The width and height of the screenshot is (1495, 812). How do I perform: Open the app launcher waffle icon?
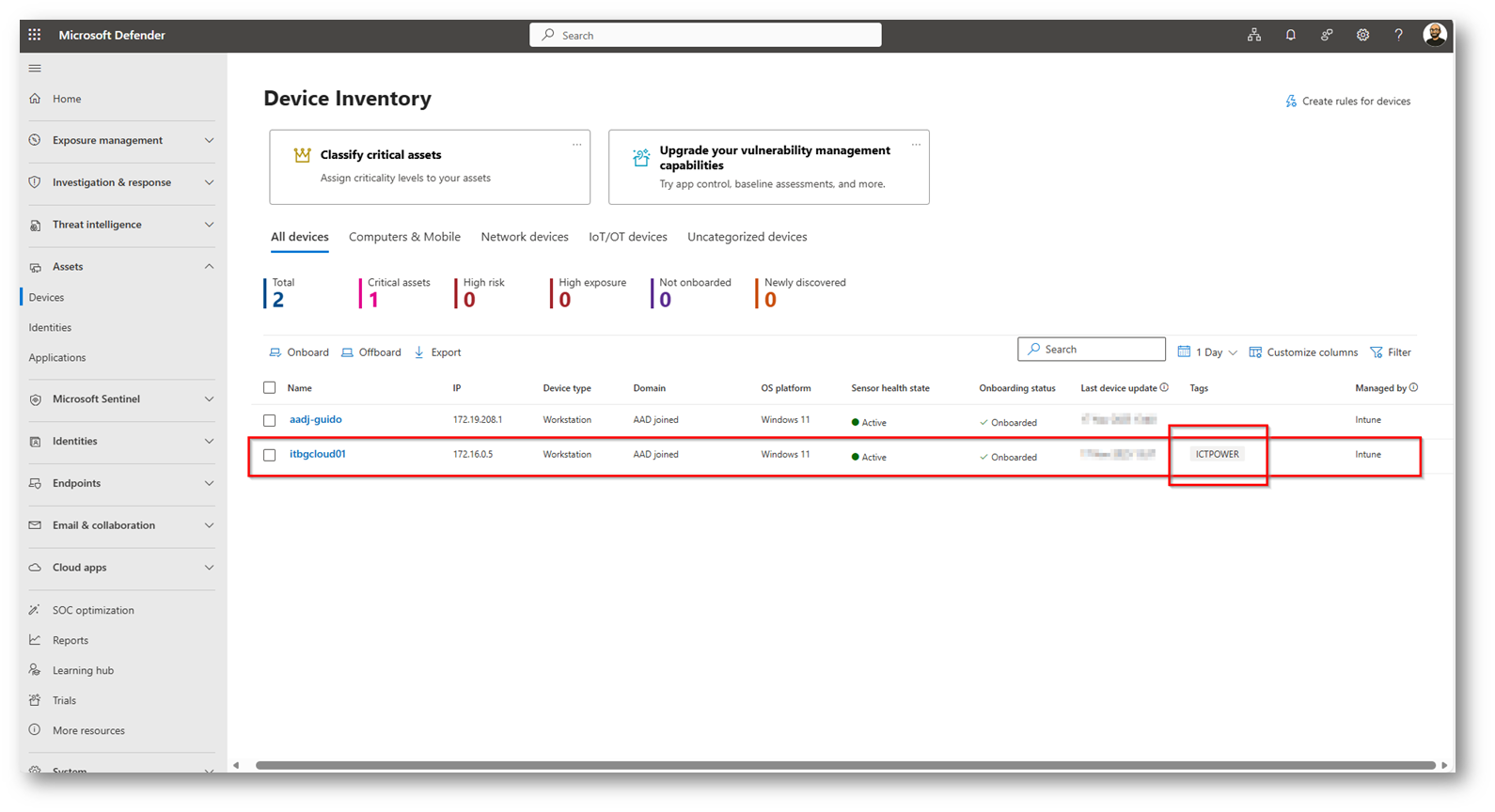click(35, 35)
